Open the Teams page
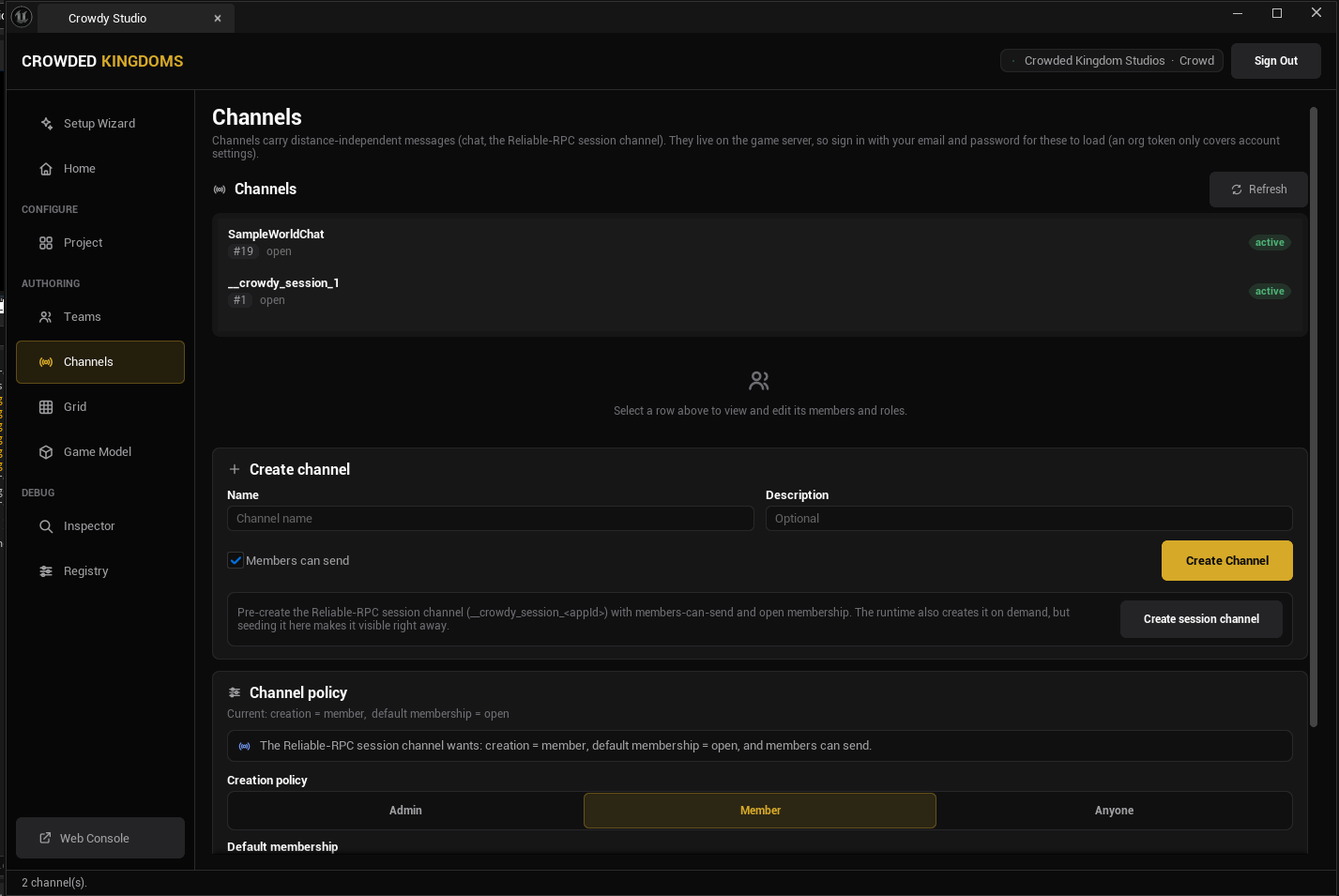The height and width of the screenshot is (896, 1339). pos(100,317)
